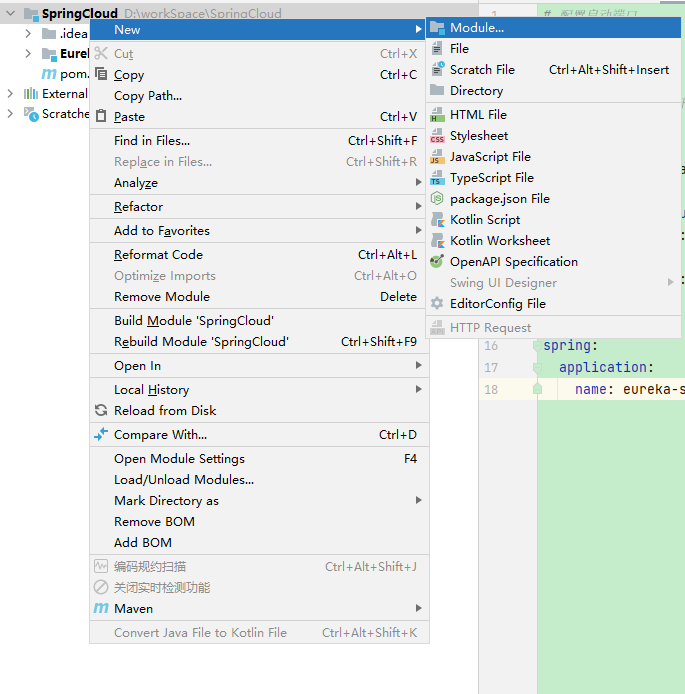The height and width of the screenshot is (694, 685).
Task: Click the Copy icon in context menu
Action: (x=101, y=74)
